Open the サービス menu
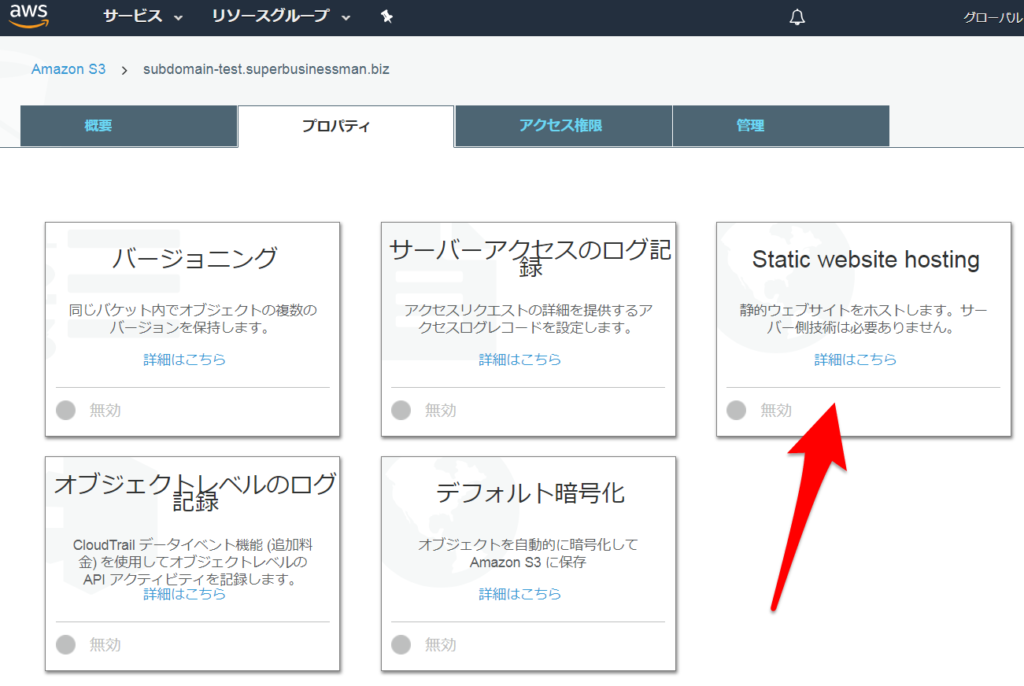 click(x=142, y=16)
